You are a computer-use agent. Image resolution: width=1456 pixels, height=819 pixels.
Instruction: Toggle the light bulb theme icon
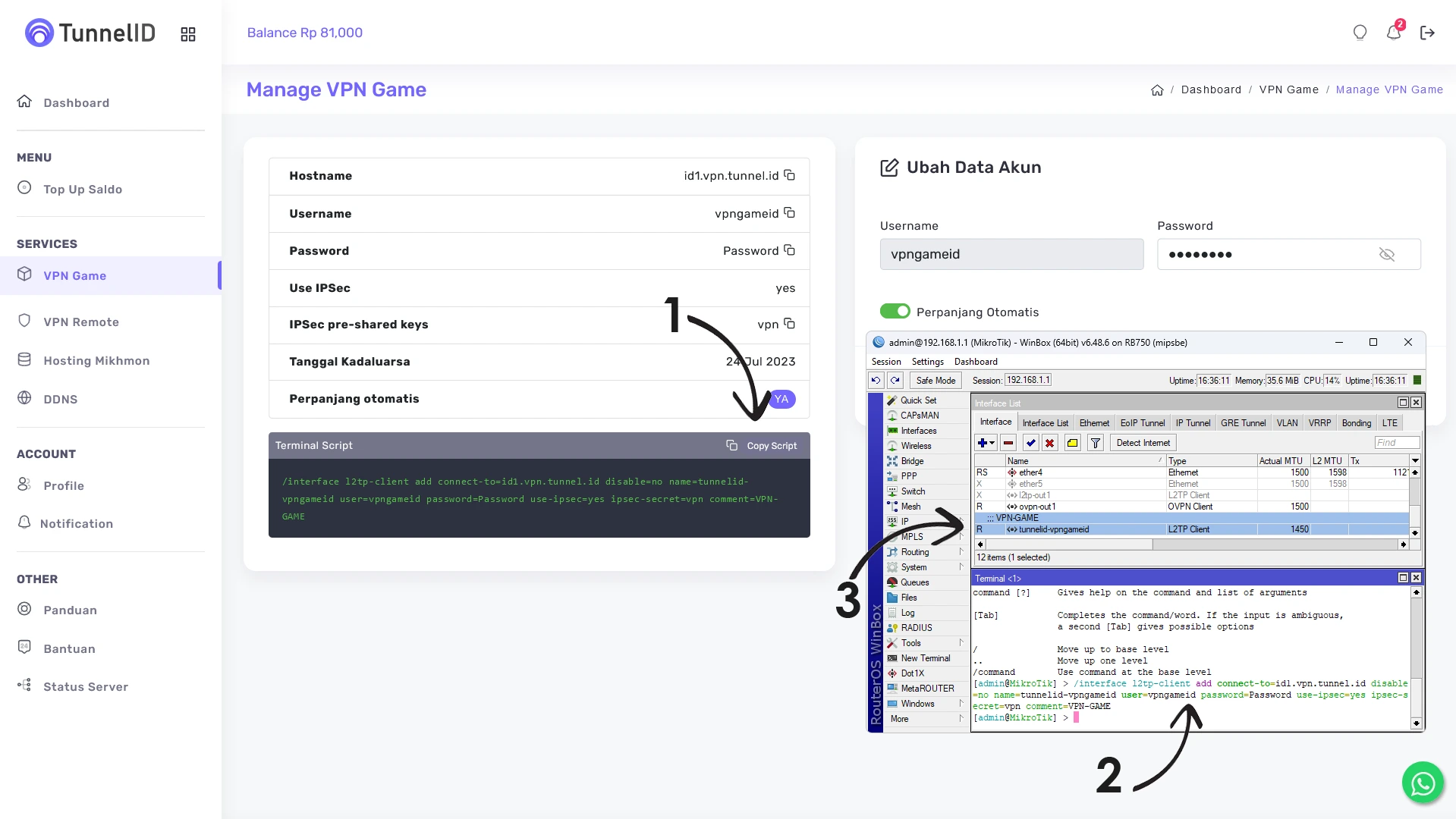pos(1360,33)
